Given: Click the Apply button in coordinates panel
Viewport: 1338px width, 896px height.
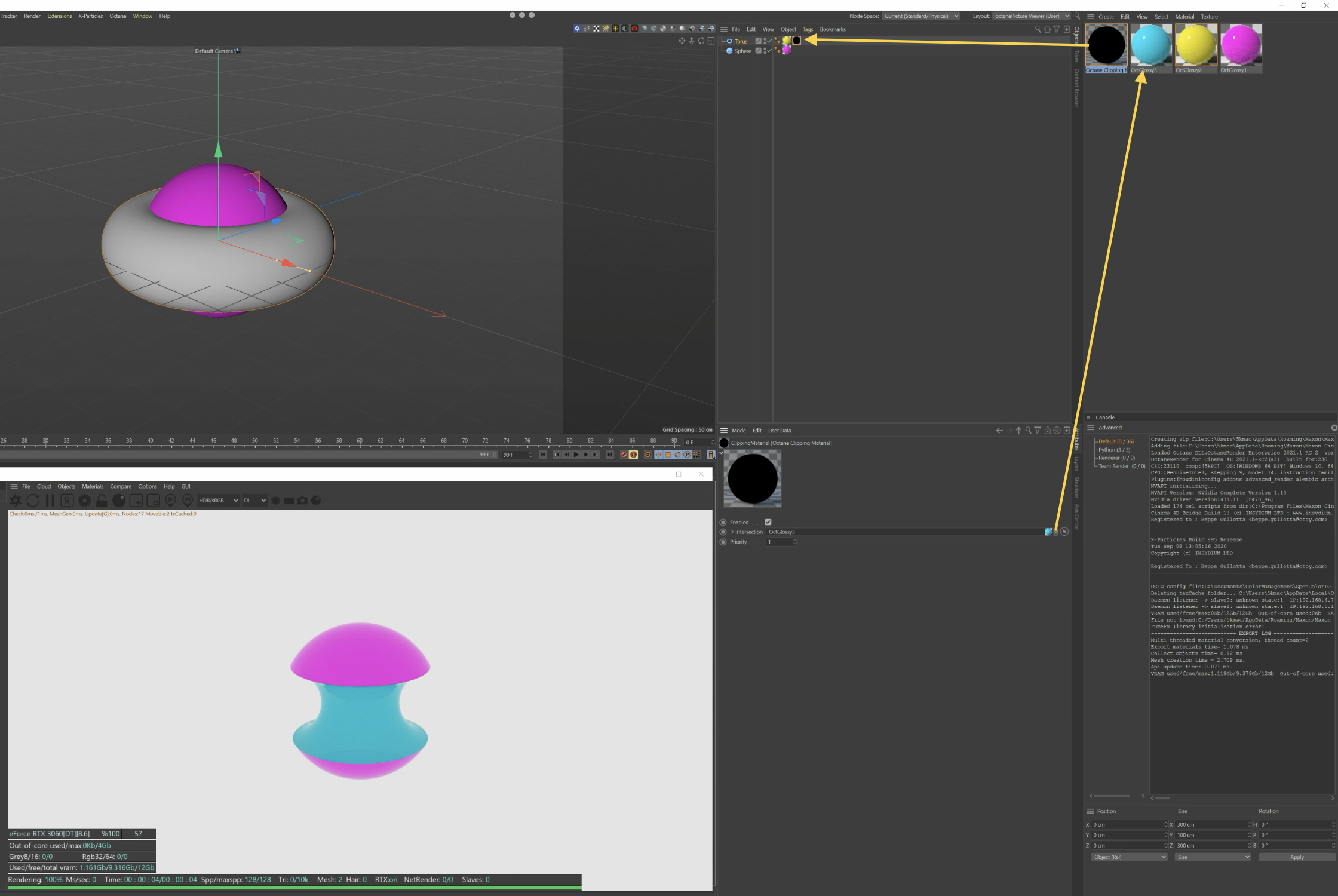Looking at the screenshot, I should pyautogui.click(x=1296, y=857).
